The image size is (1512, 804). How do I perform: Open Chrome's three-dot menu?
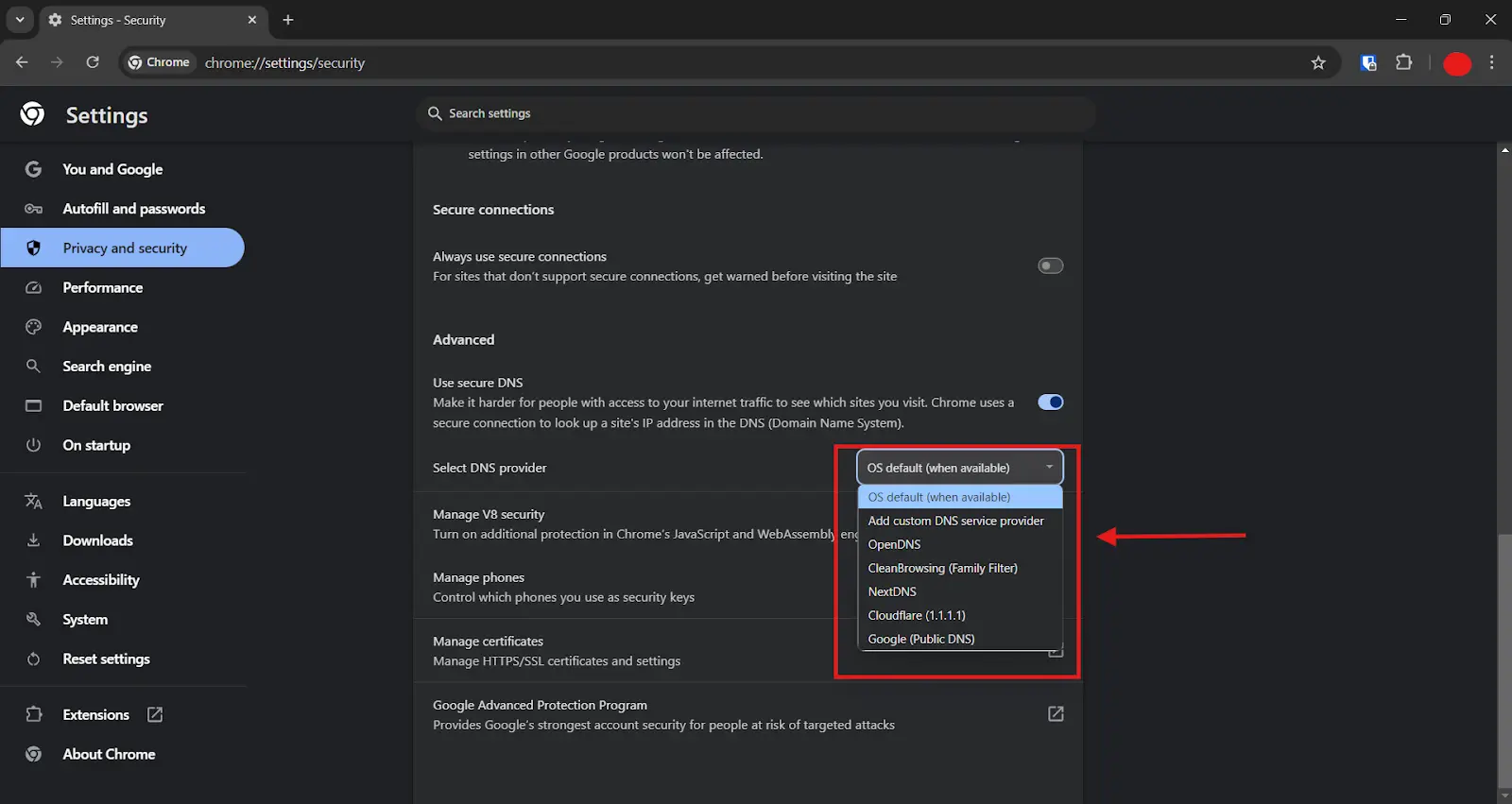(x=1492, y=62)
